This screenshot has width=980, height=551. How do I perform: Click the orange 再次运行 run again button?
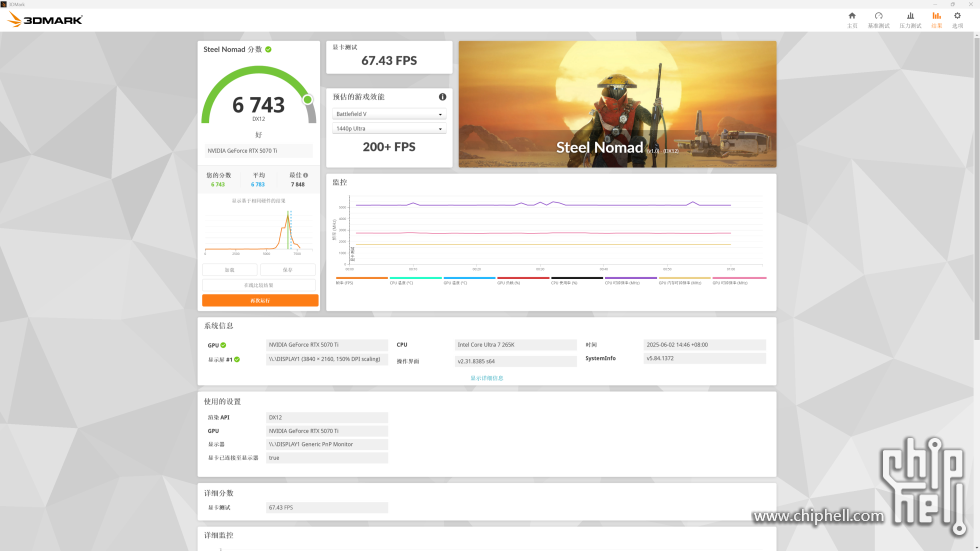tap(260, 300)
